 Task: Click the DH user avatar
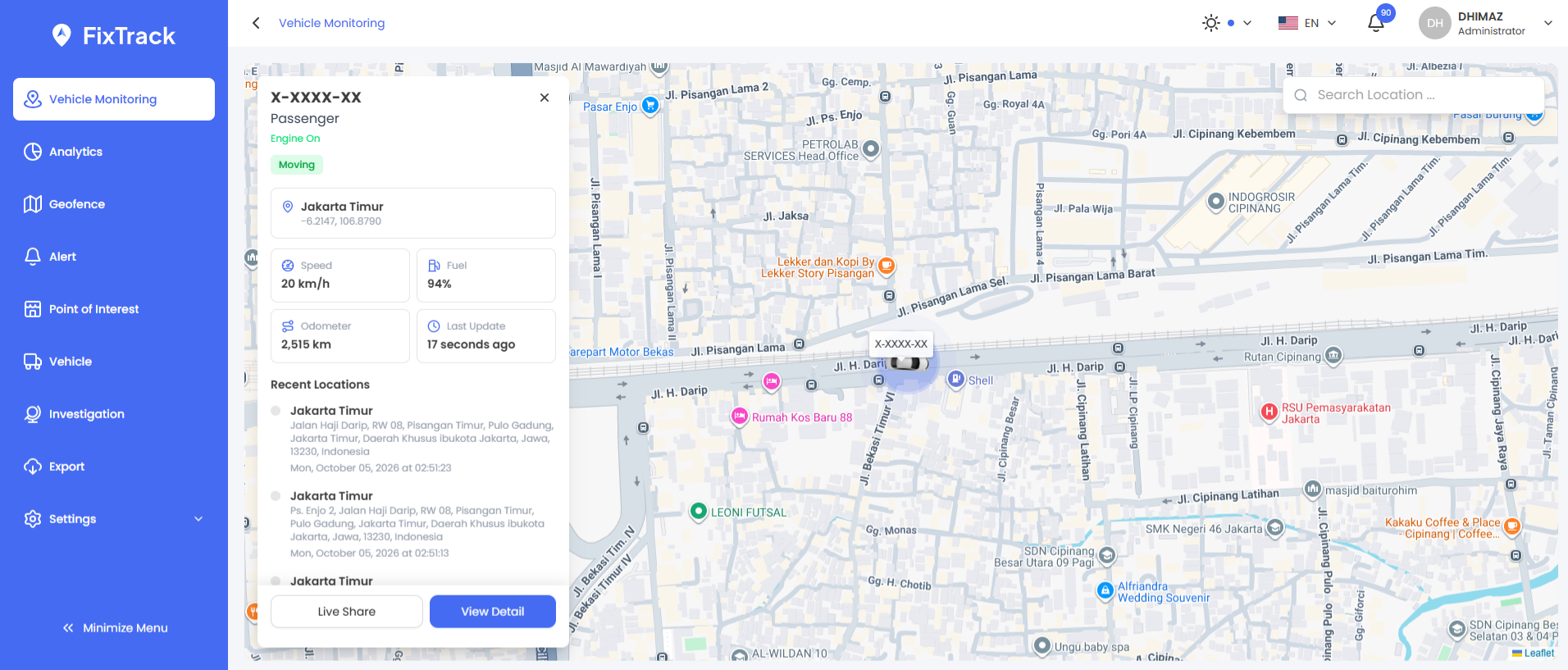(x=1435, y=23)
